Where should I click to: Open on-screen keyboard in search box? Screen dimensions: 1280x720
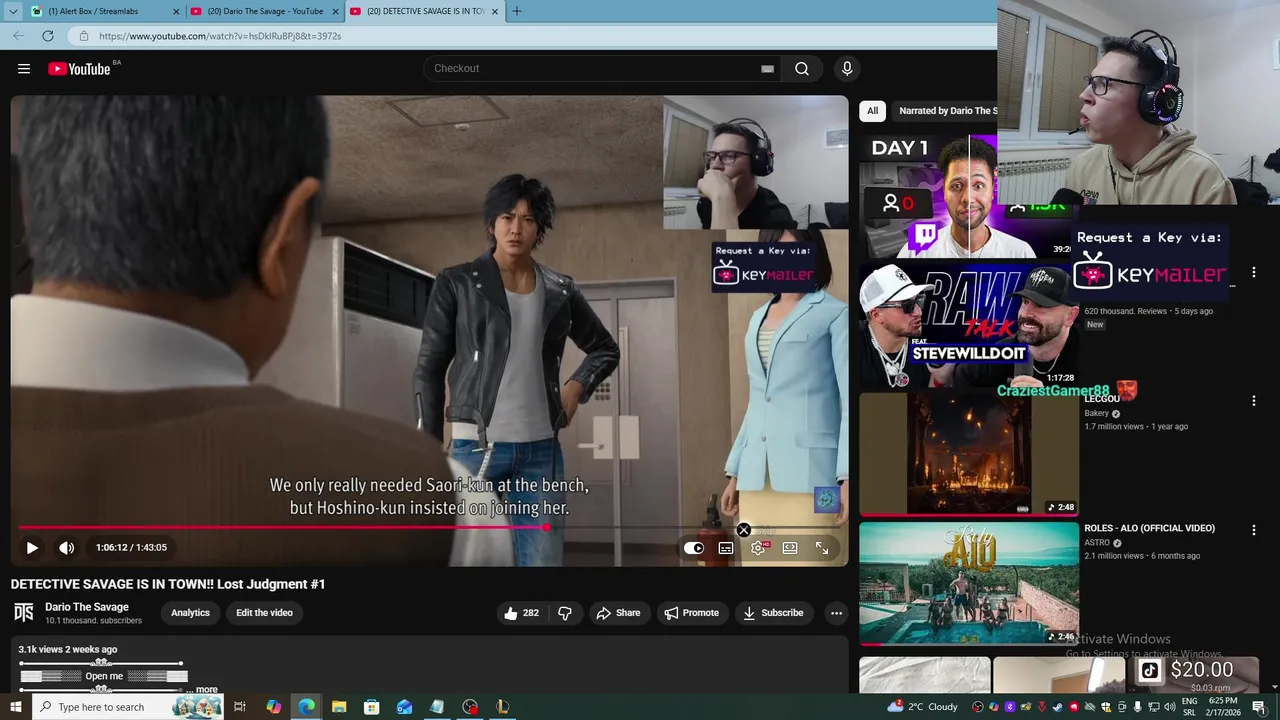click(x=767, y=69)
